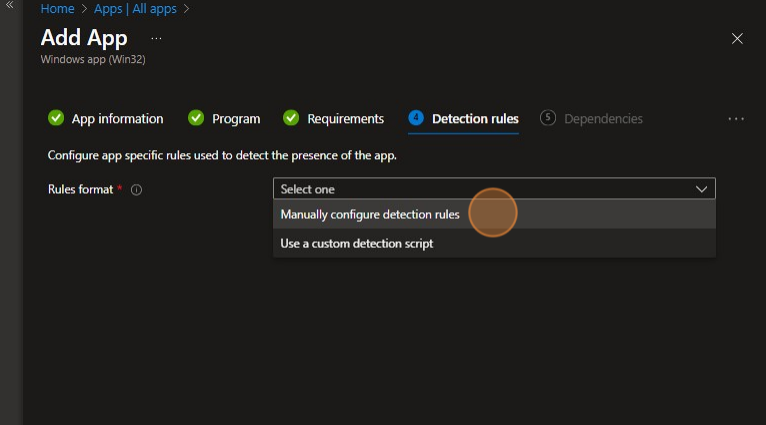Viewport: 766px width, 425px height.
Task: Open the ellipsis menu beside Add App title
Action: (156, 38)
